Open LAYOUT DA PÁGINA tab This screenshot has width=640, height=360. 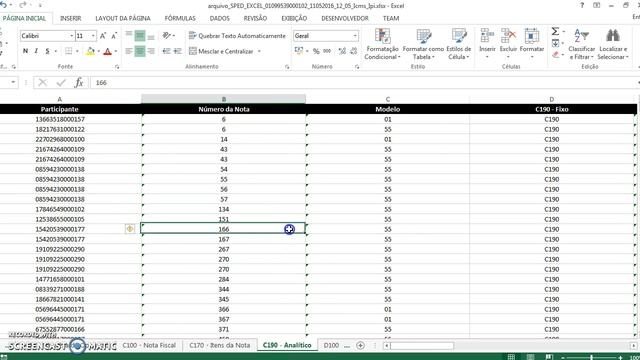tap(123, 18)
